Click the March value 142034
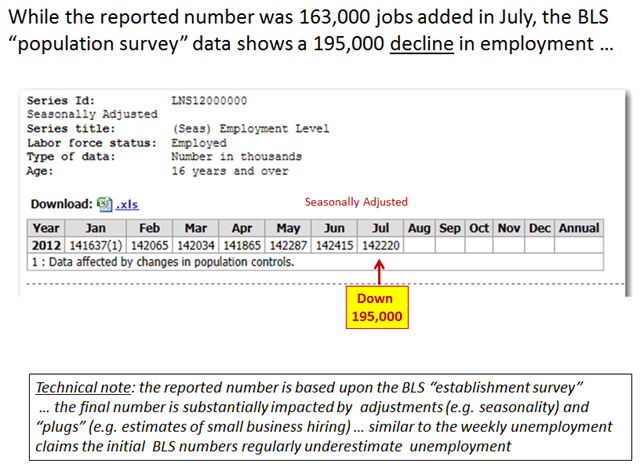The width and height of the screenshot is (640, 471). click(x=196, y=245)
